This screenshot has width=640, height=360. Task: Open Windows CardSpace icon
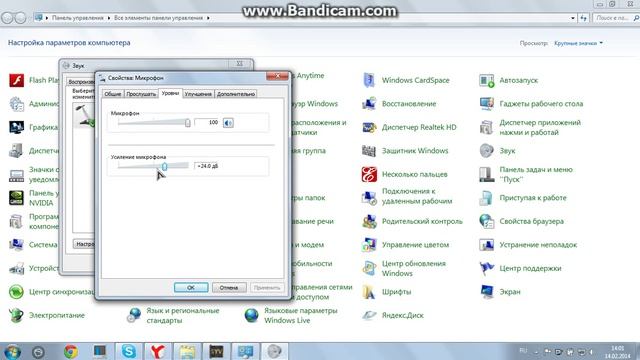coord(369,80)
